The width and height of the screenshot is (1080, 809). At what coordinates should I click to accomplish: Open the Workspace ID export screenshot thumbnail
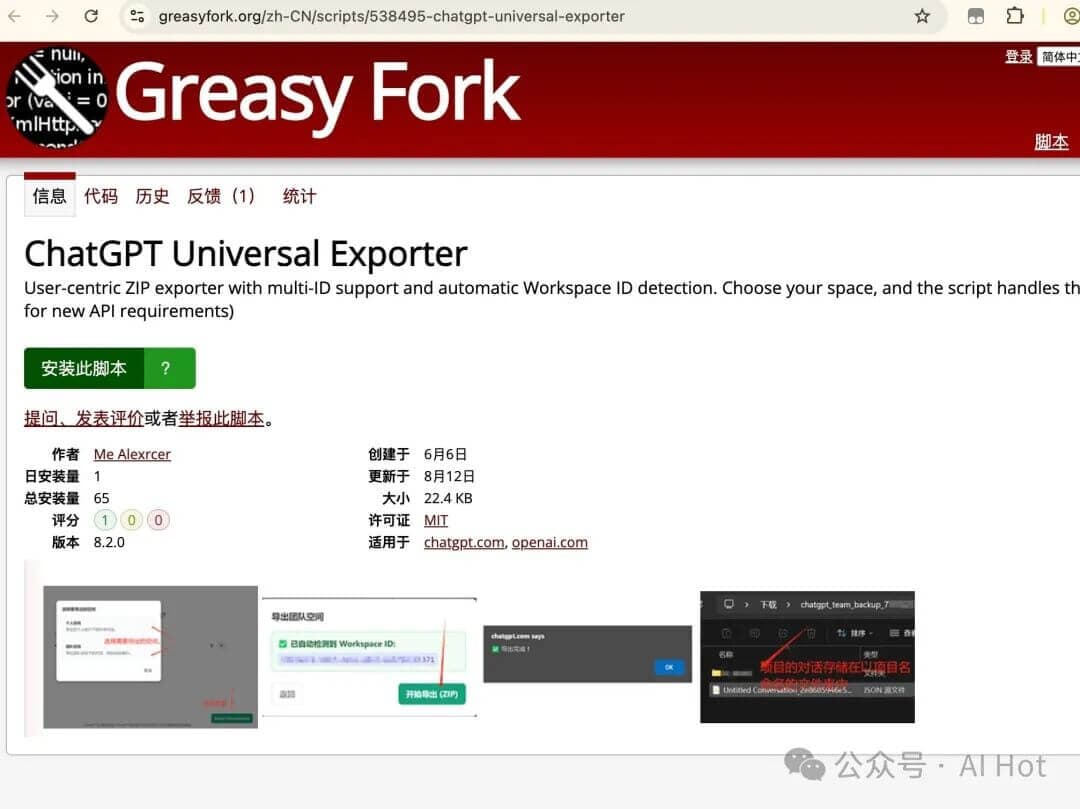pyautogui.click(x=369, y=655)
